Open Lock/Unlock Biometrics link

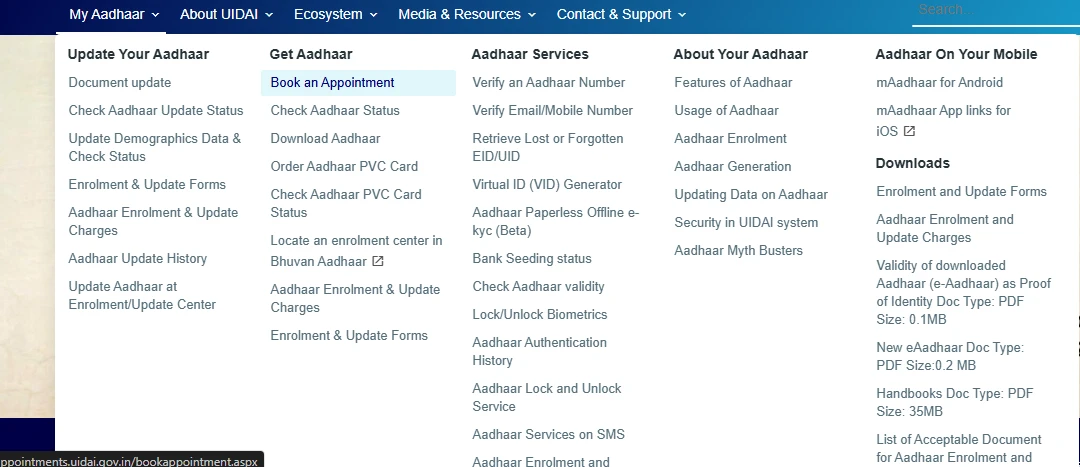tap(540, 315)
